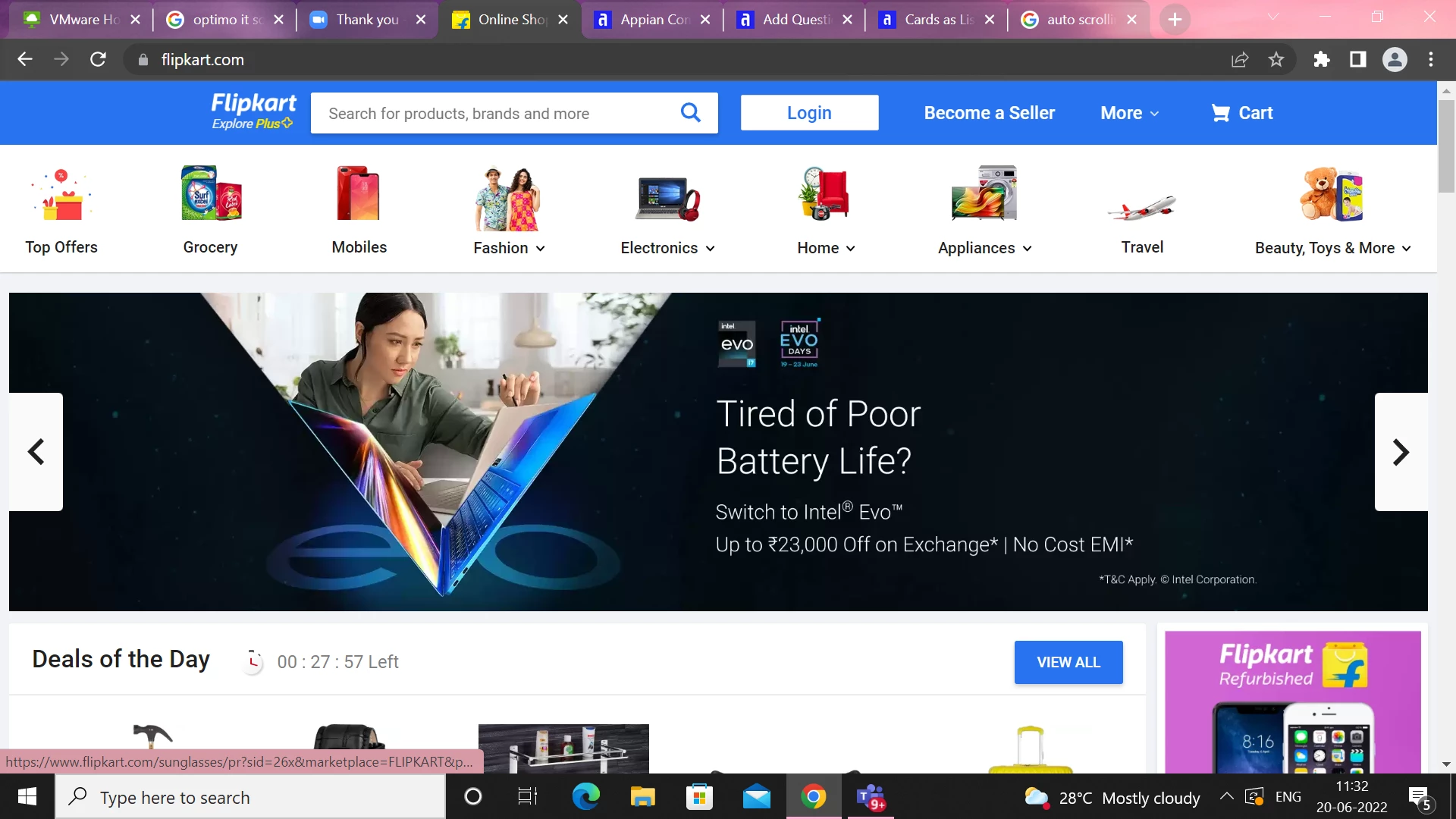Open Microsoft Teams from the taskbar
Image resolution: width=1456 pixels, height=819 pixels.
870,796
